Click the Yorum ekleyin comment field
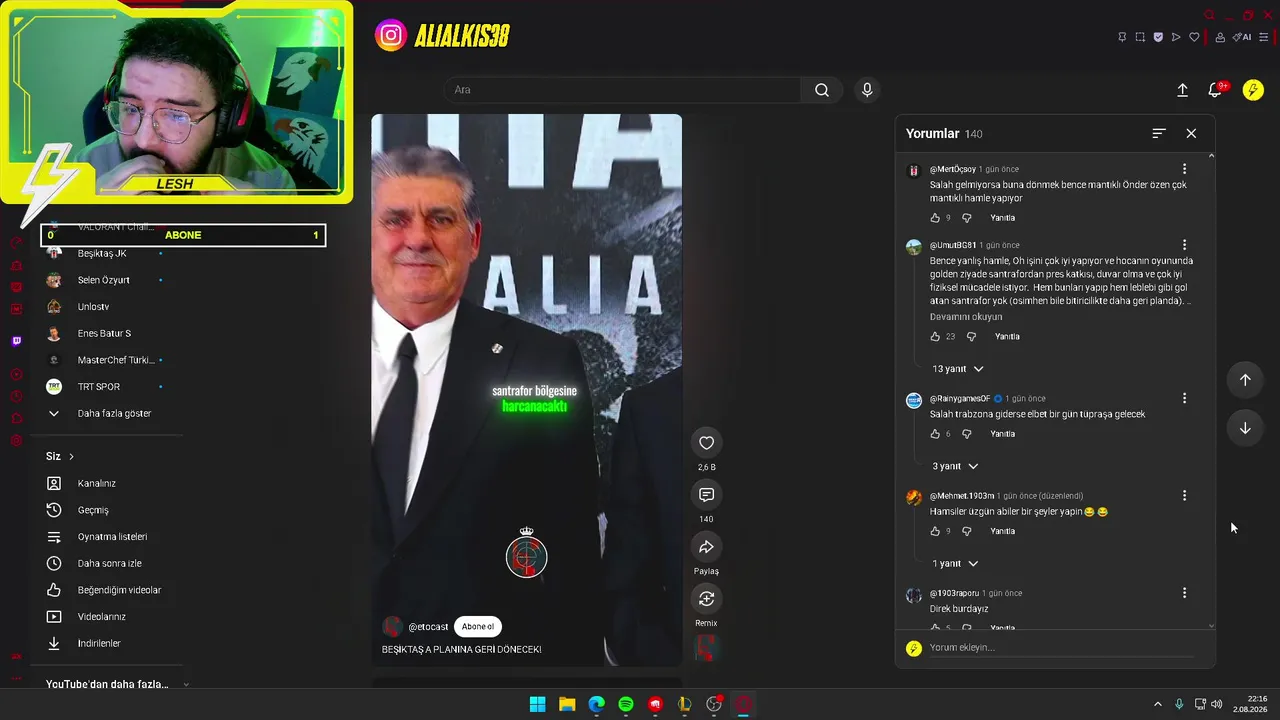This screenshot has height=720, width=1280. (1060, 648)
